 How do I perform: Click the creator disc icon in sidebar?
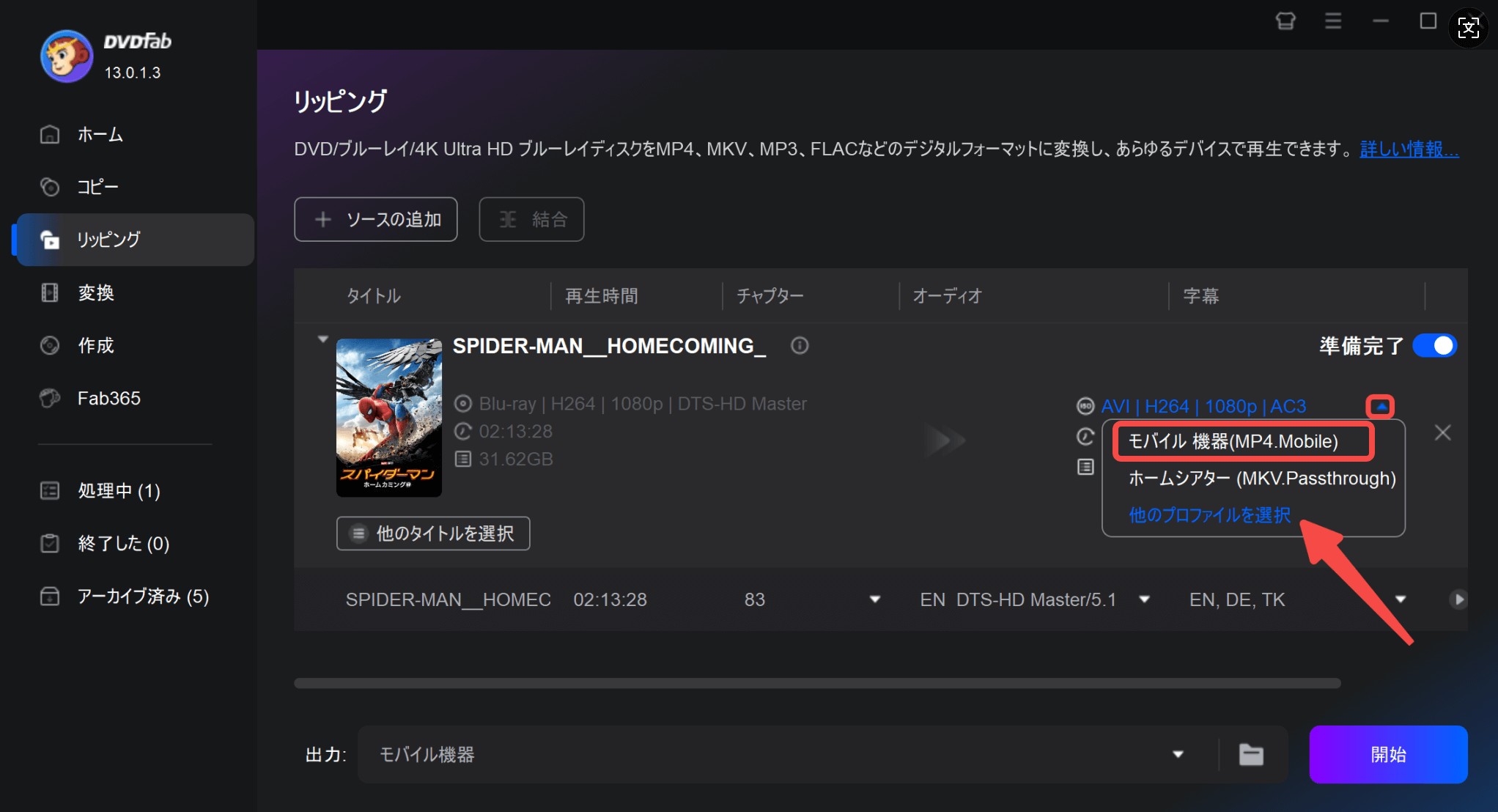coord(50,345)
